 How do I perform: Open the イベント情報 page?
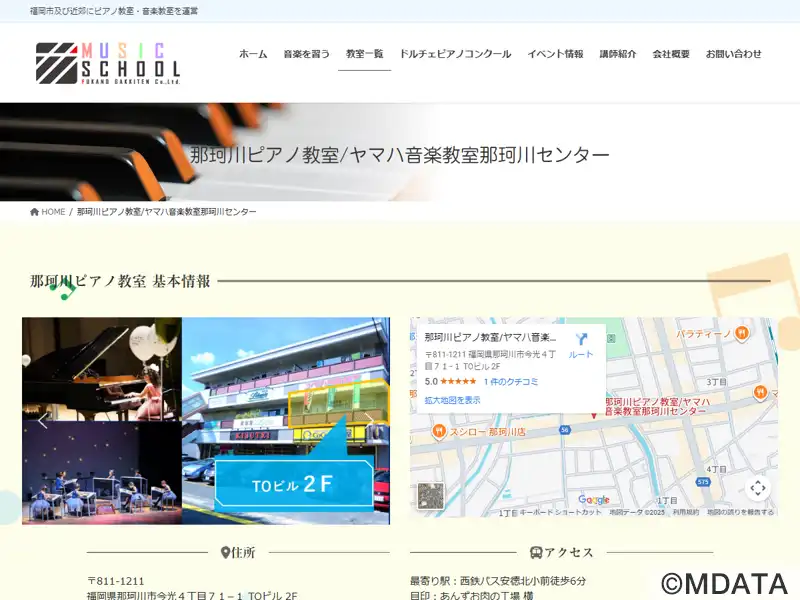pyautogui.click(x=555, y=54)
